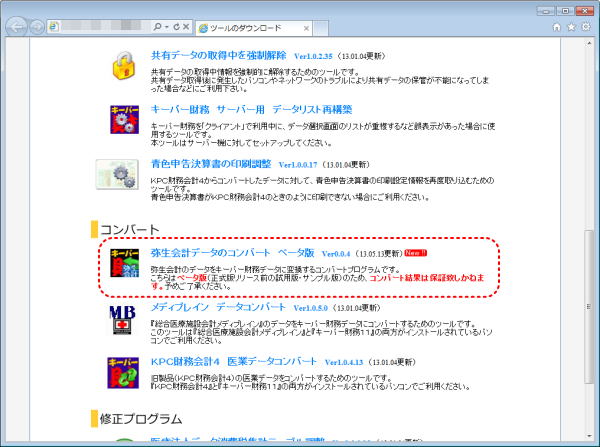Click the Stop (X) icon in address bar
This screenshot has height=447, width=600.
point(186,27)
